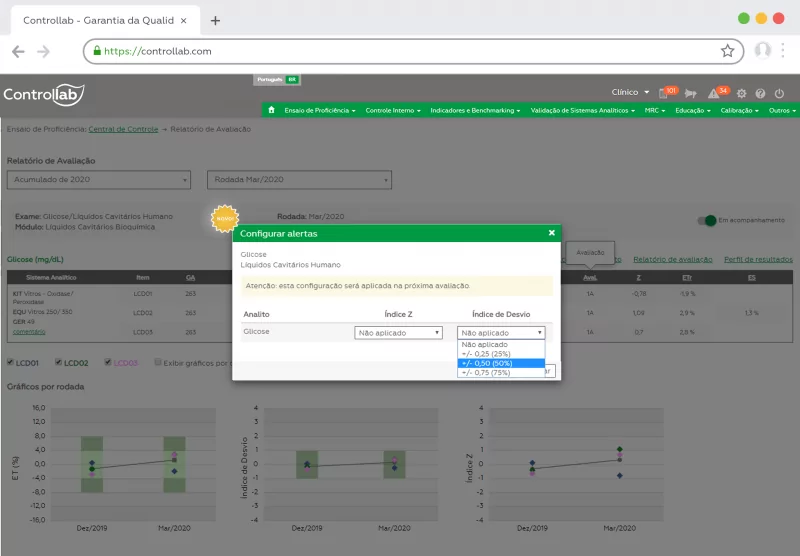The width and height of the screenshot is (800, 556).
Task: Open the megaphone announcements icon
Action: click(691, 93)
